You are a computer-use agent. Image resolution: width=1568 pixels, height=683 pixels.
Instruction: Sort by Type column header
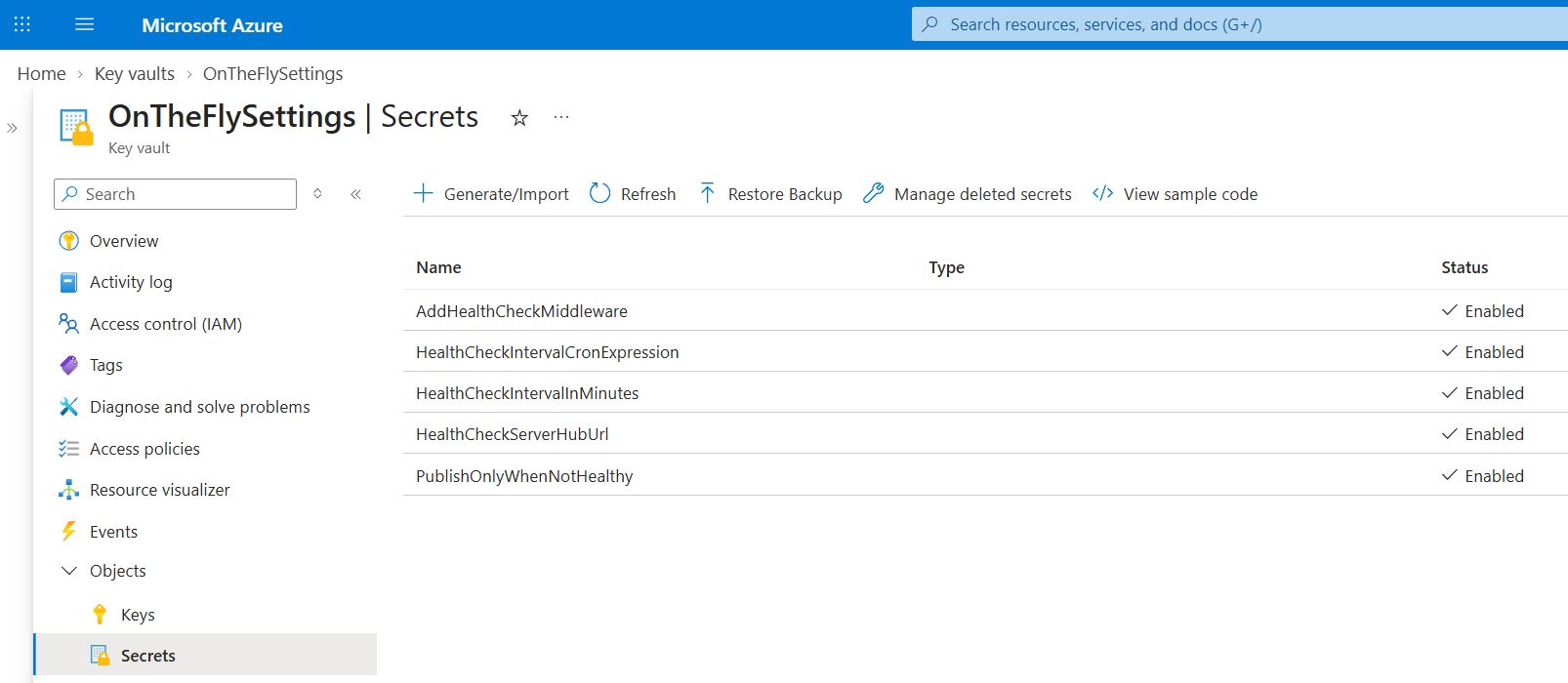point(946,267)
